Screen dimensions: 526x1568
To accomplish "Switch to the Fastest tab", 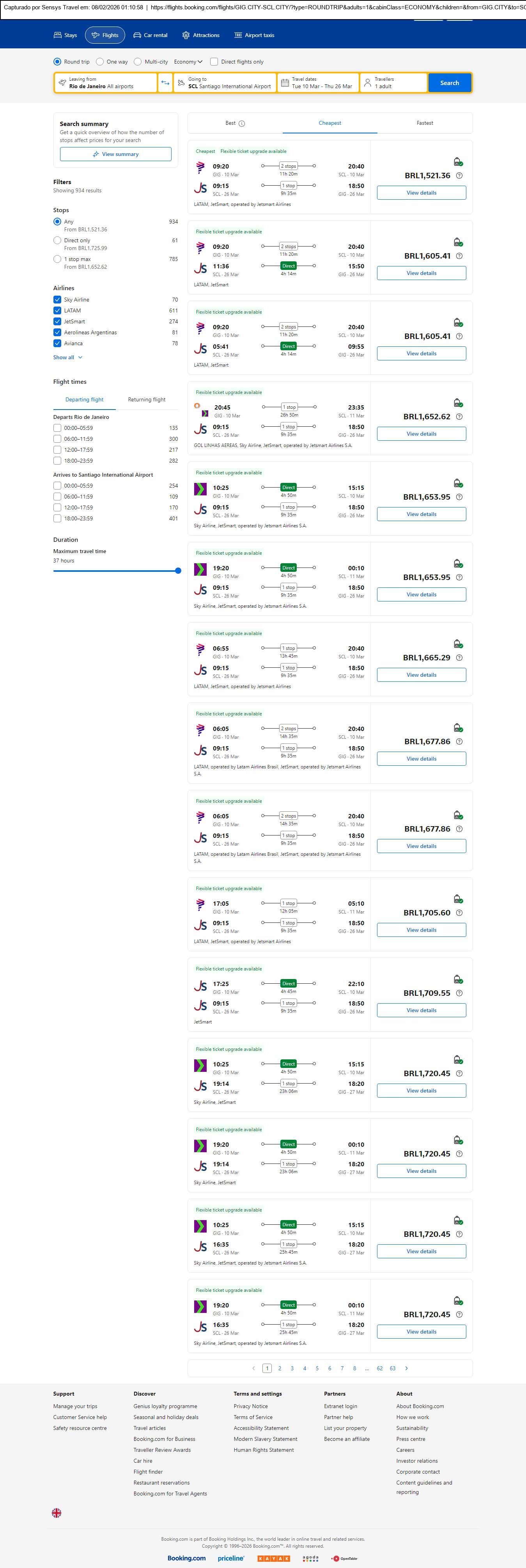I will [x=424, y=123].
